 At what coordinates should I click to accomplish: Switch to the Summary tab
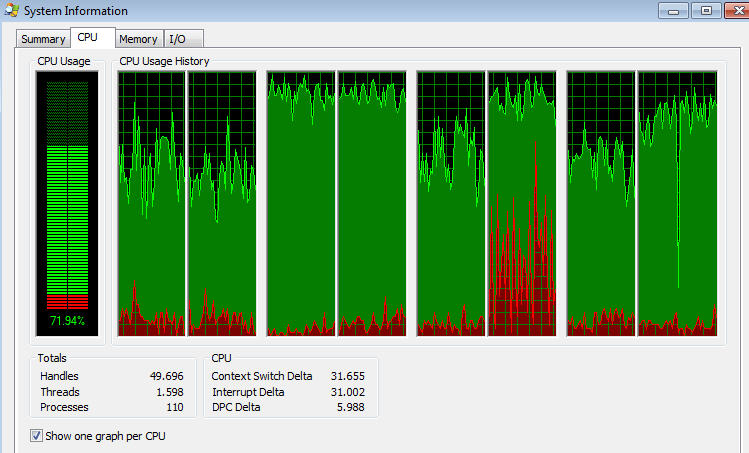[43, 39]
